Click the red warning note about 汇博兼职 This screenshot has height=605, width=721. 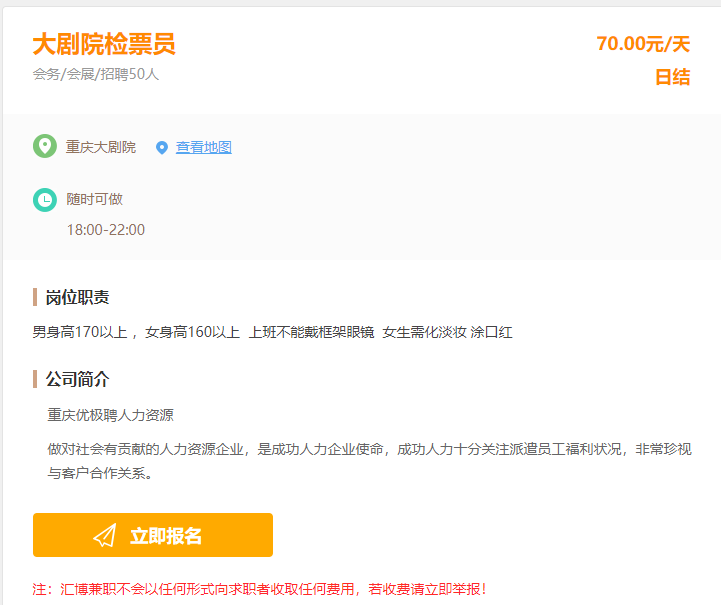[x=259, y=589]
